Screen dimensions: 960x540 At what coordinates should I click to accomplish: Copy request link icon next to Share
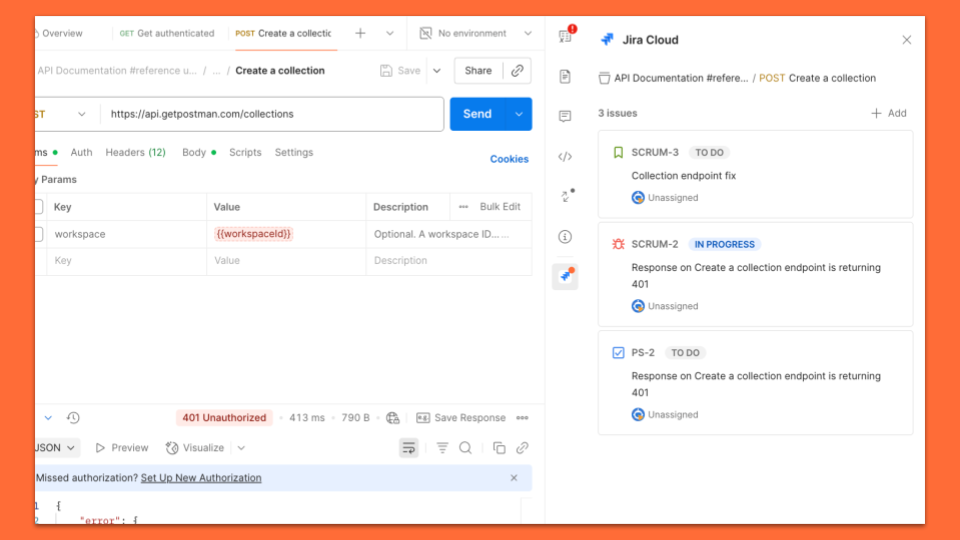pyautogui.click(x=517, y=70)
